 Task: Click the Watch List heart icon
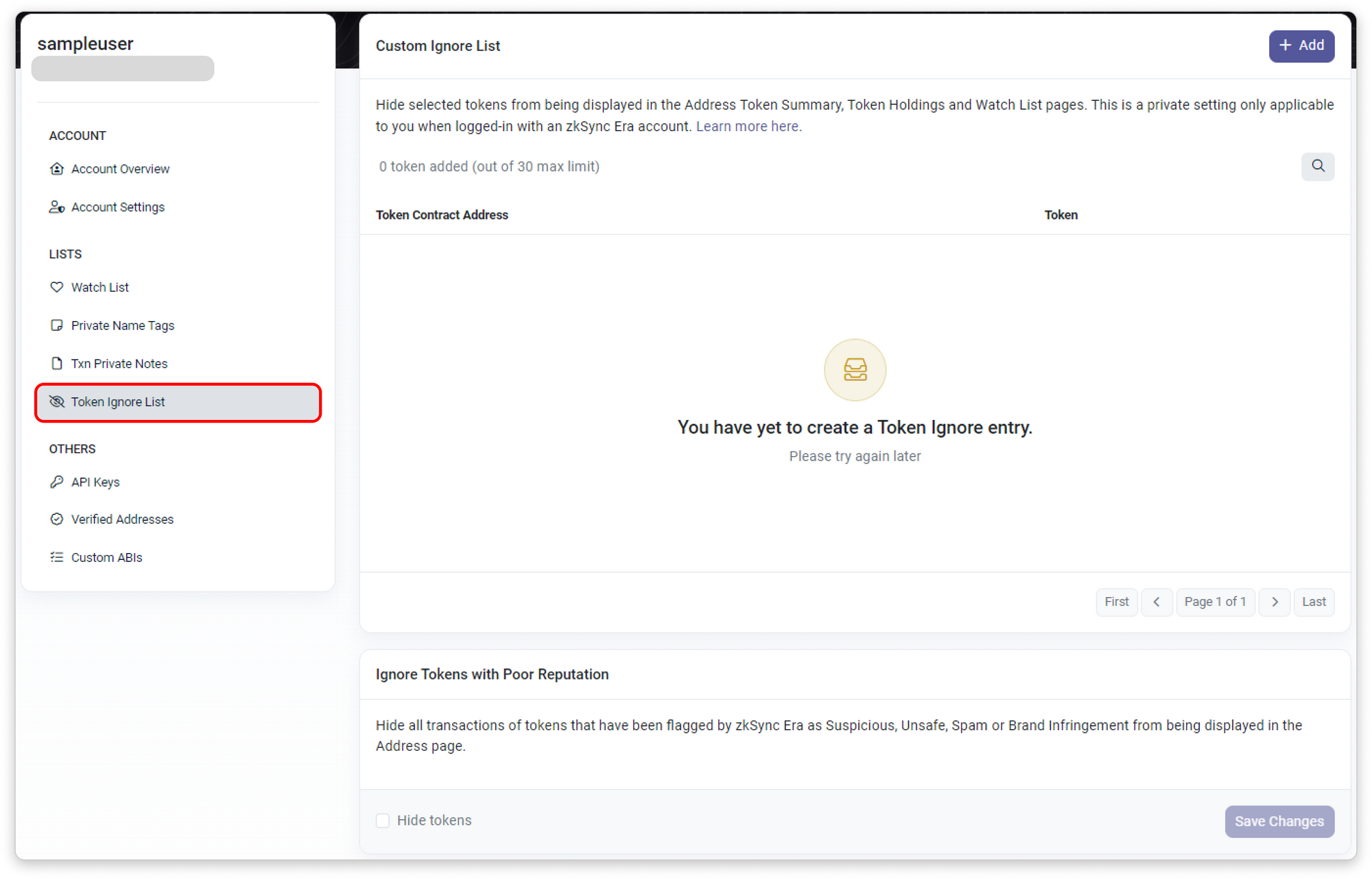(57, 288)
